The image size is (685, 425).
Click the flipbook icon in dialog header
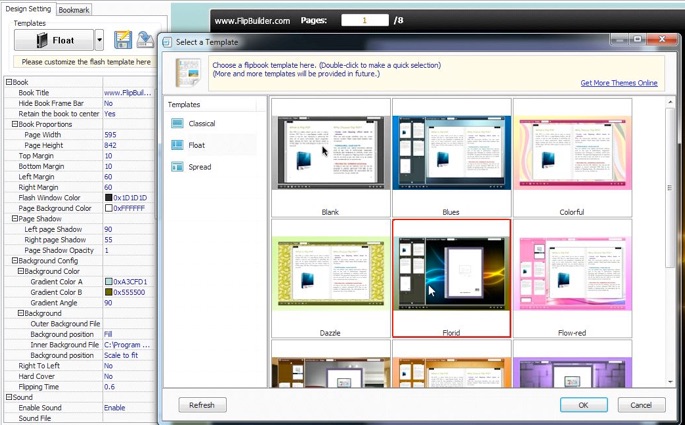click(187, 73)
